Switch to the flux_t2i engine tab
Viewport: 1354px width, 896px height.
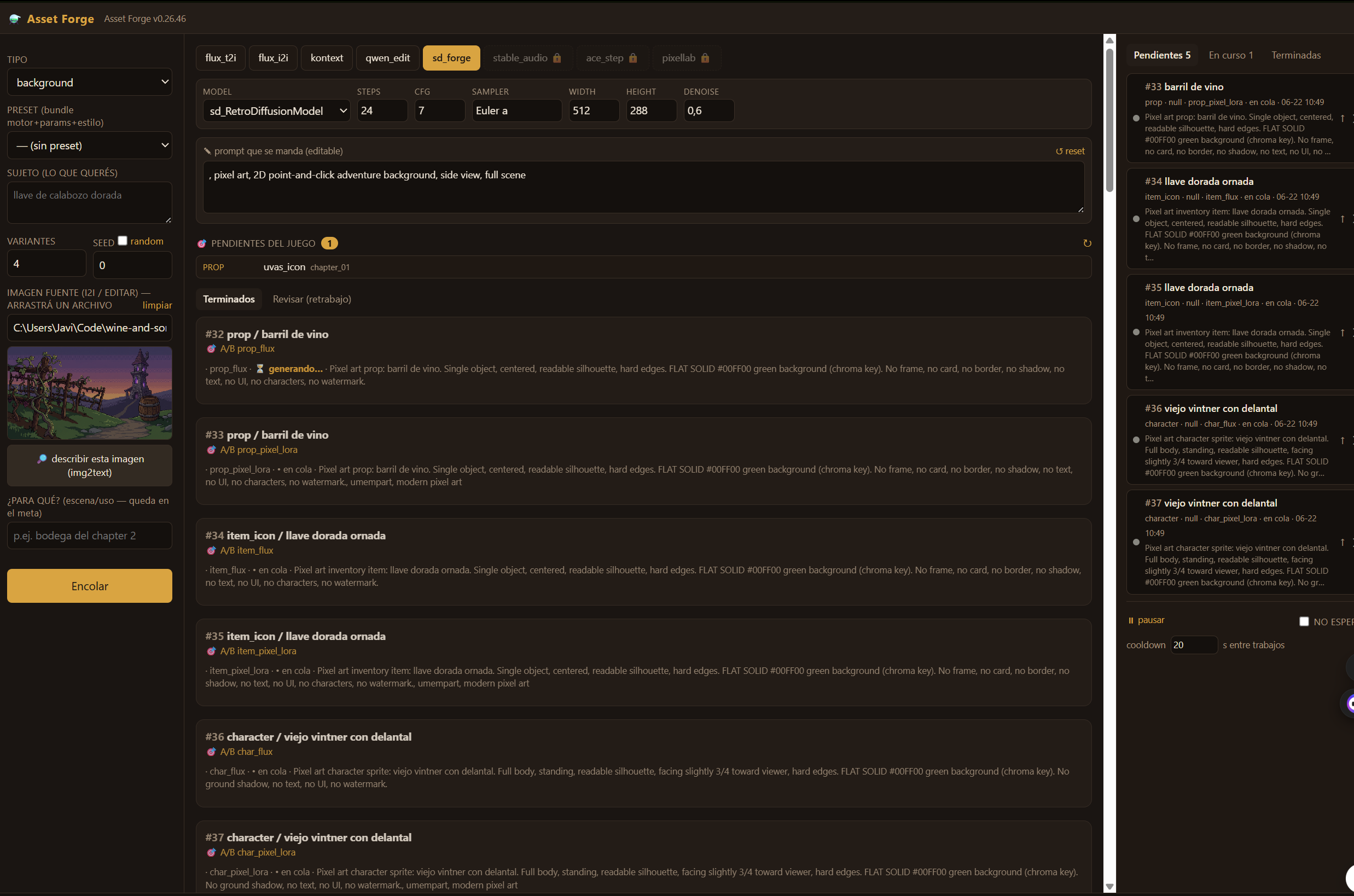click(x=220, y=58)
